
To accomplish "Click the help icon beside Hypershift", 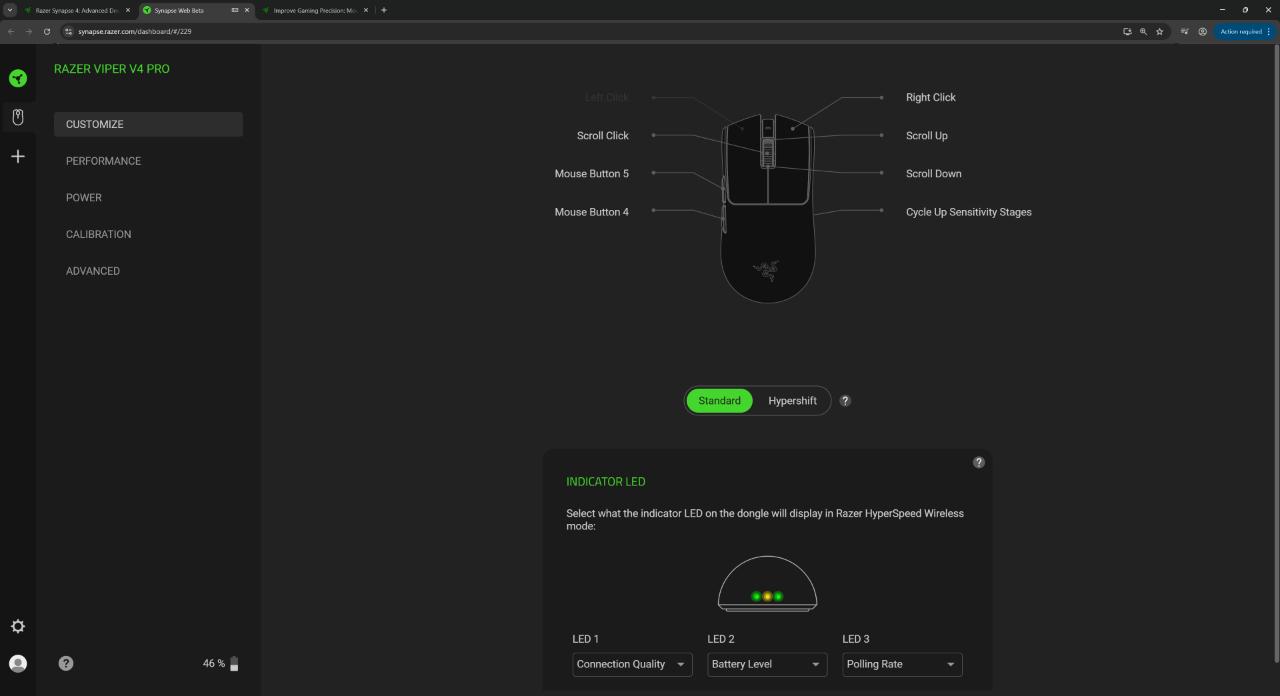I will tap(845, 401).
